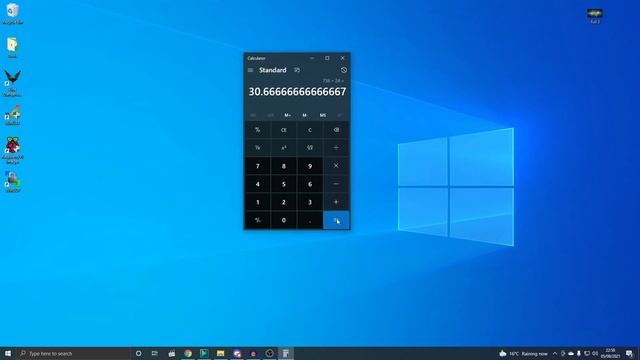Click the decimal point key
The width and height of the screenshot is (640, 360).
pyautogui.click(x=310, y=220)
